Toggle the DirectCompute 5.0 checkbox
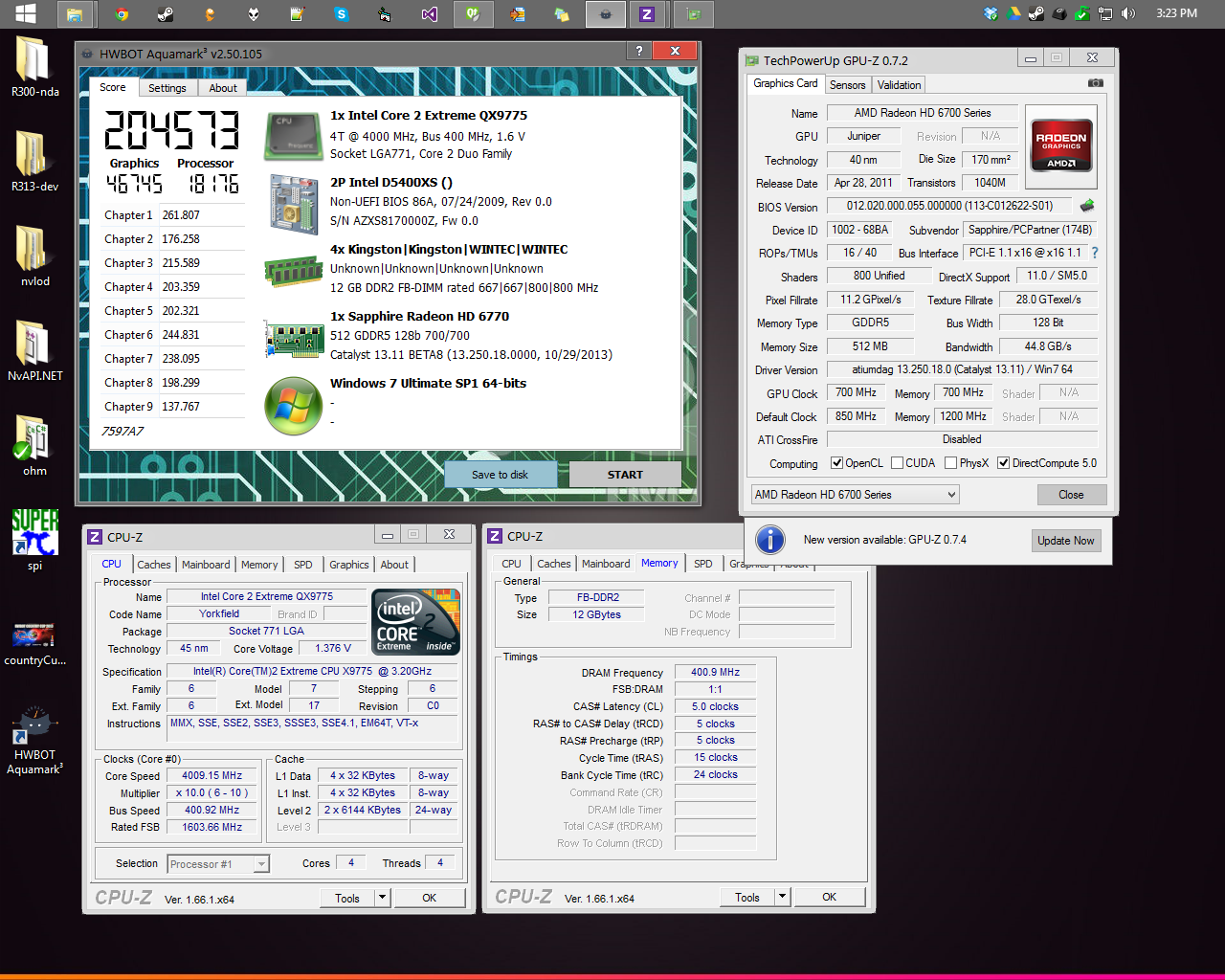This screenshot has width=1225, height=980. 1004,463
